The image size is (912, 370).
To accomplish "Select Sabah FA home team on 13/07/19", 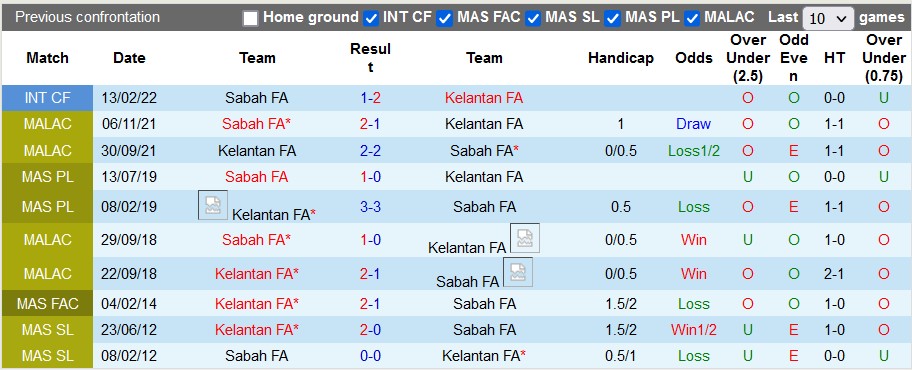I will coord(256,177).
